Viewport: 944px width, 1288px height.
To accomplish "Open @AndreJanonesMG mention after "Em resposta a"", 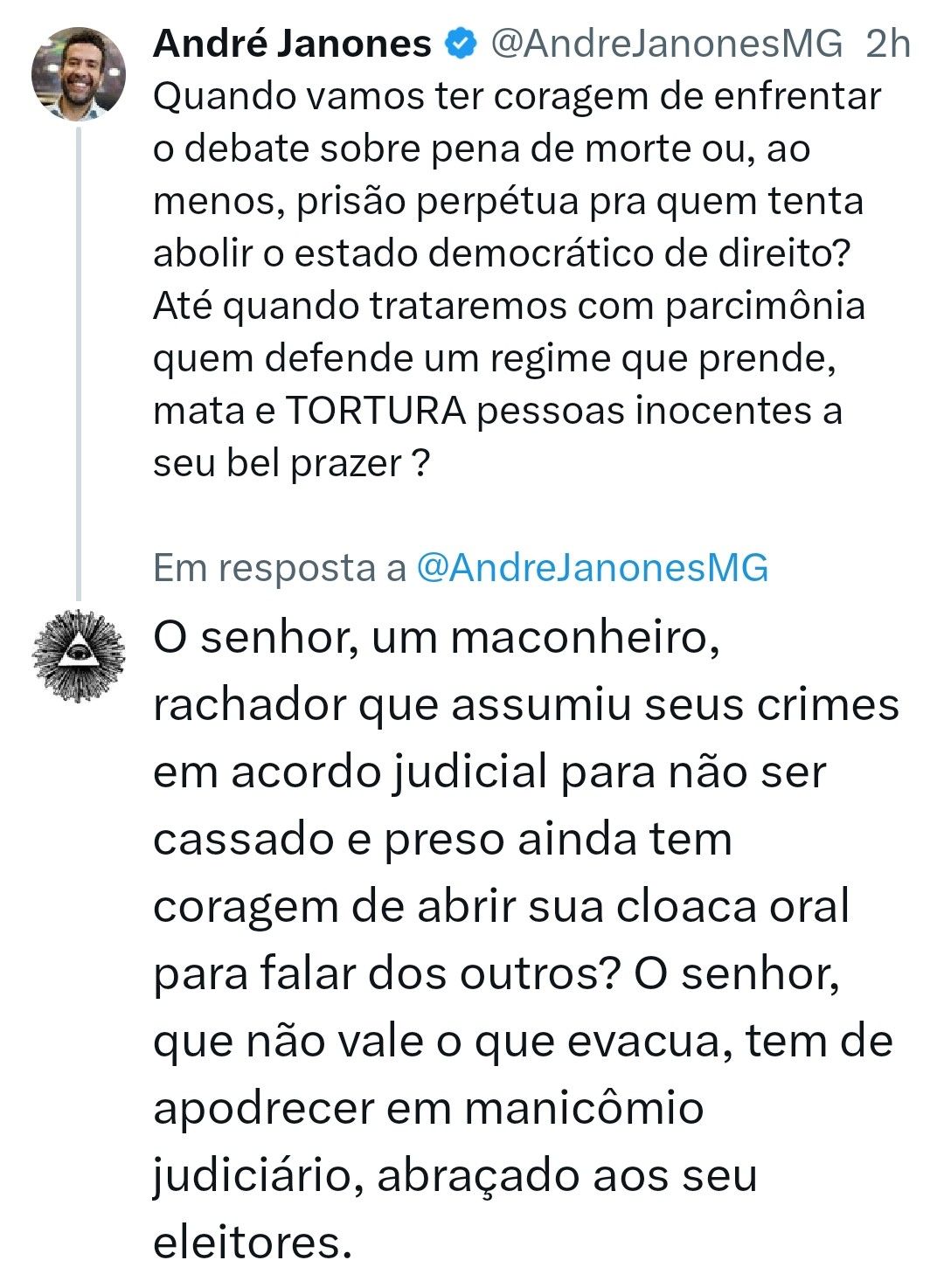I will point(593,568).
